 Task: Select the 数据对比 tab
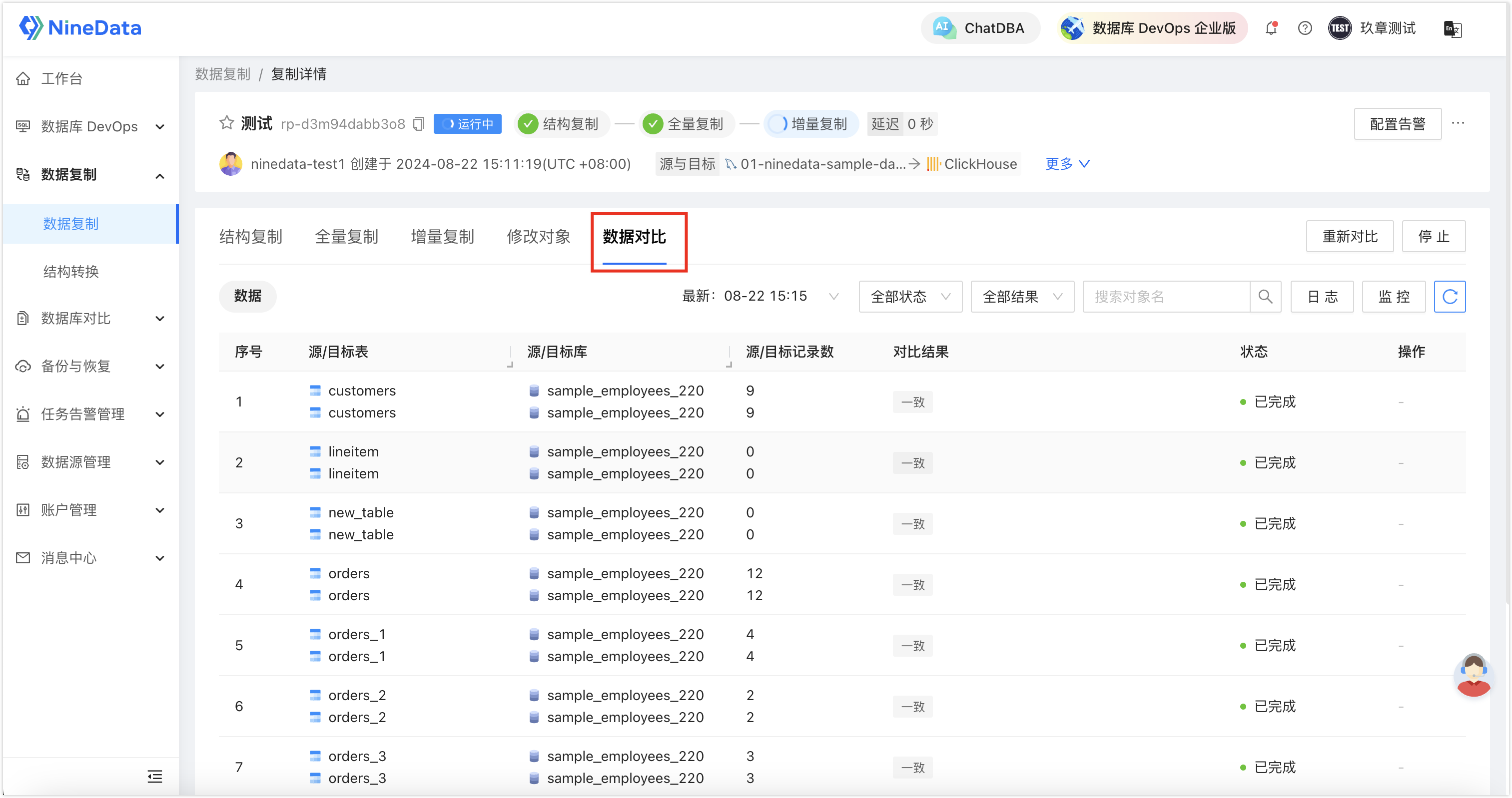[x=634, y=237]
